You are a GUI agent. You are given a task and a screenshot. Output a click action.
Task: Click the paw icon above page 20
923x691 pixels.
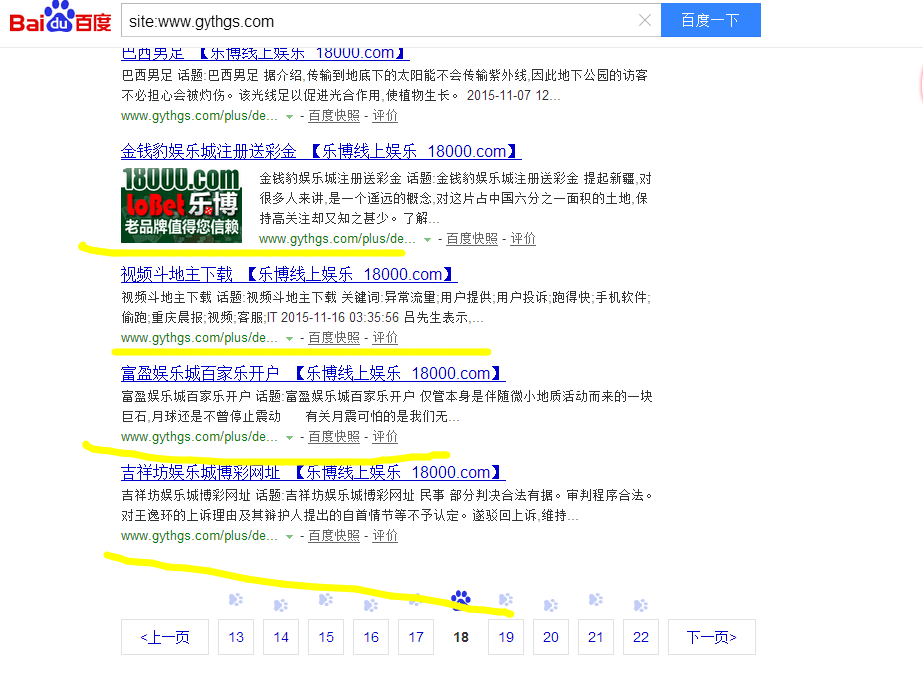551,605
